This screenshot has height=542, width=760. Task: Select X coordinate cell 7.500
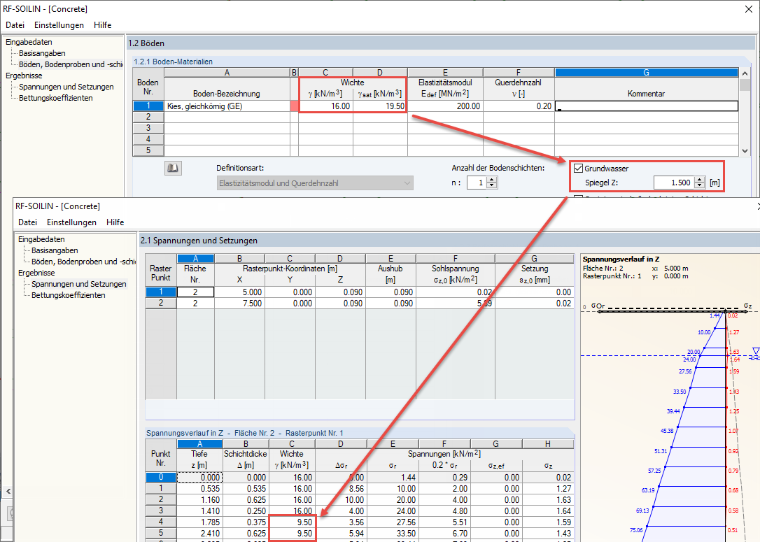pyautogui.click(x=239, y=303)
